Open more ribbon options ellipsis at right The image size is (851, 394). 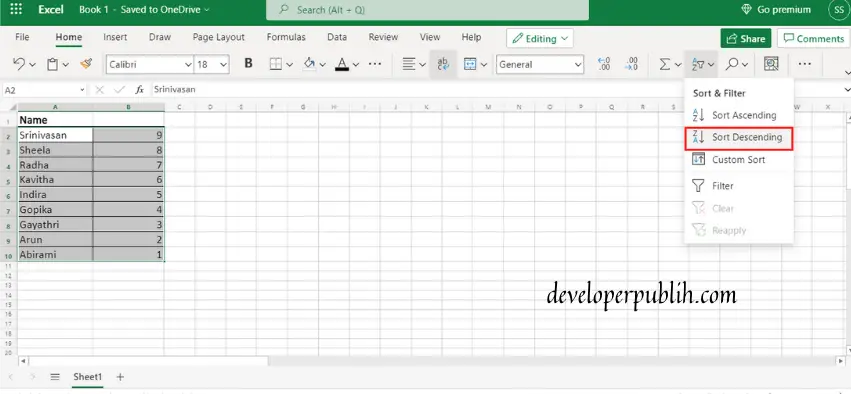click(x=805, y=64)
